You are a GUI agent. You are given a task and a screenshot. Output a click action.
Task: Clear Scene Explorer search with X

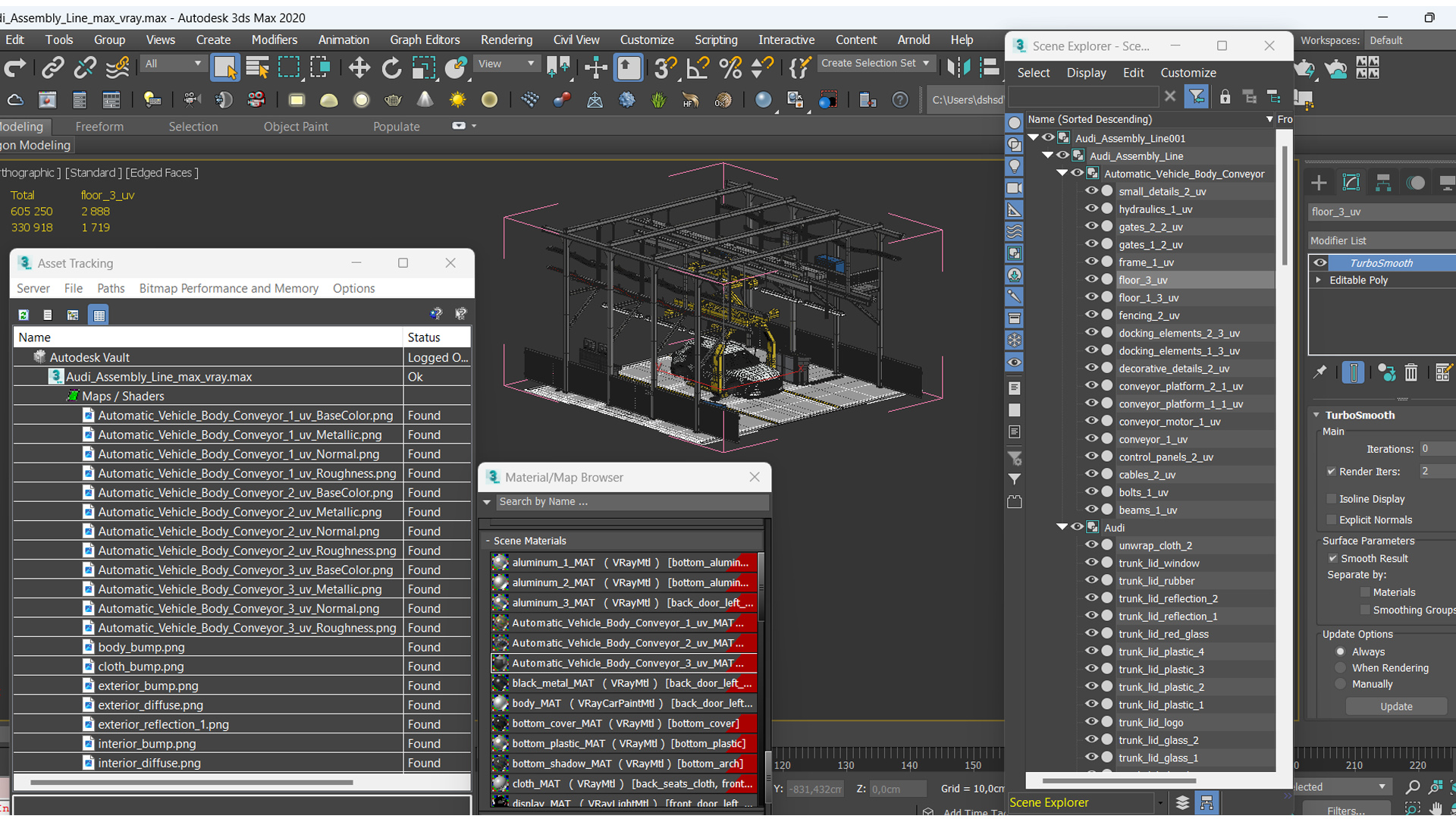[1170, 96]
